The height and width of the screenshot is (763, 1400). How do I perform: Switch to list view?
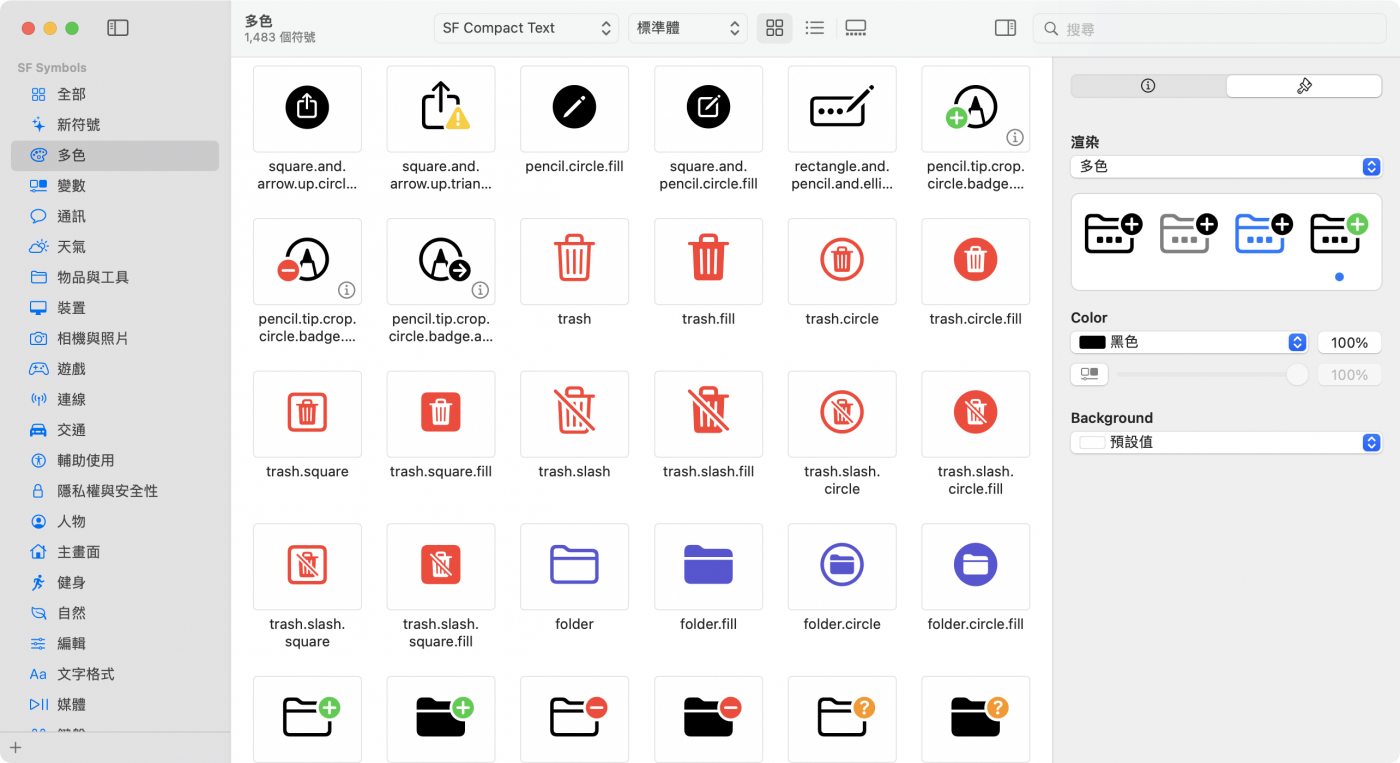[815, 28]
